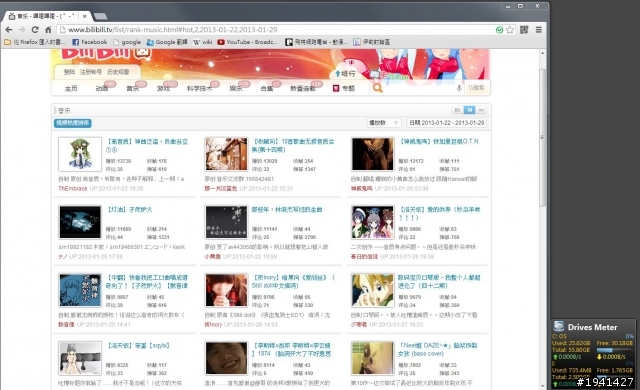Click the green checkmark extension icon
Image resolution: width=640 pixels, height=390 pixels.
tap(499, 30)
